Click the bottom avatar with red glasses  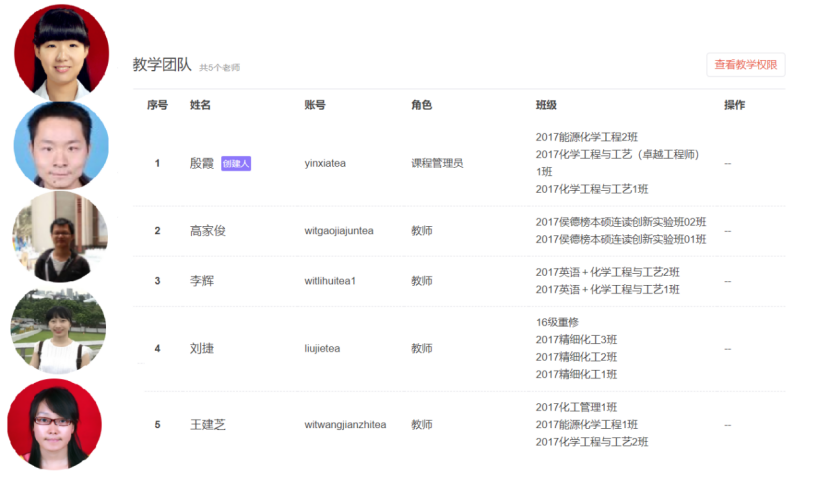click(54, 425)
